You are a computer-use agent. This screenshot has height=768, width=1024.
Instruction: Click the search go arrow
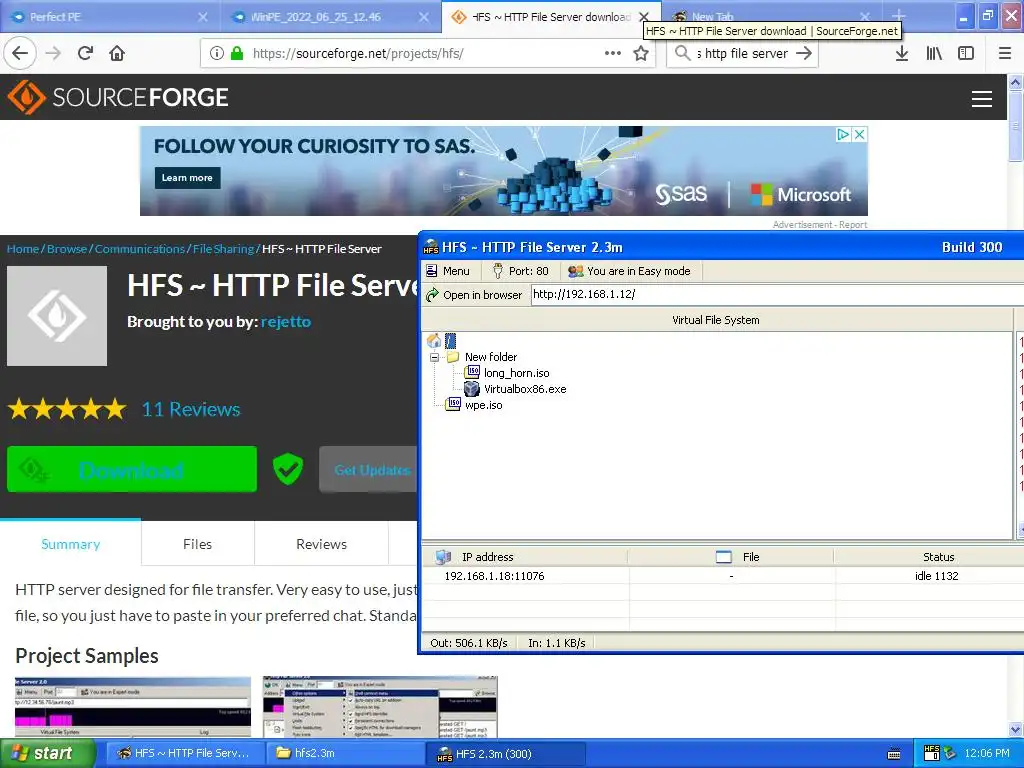(x=804, y=54)
